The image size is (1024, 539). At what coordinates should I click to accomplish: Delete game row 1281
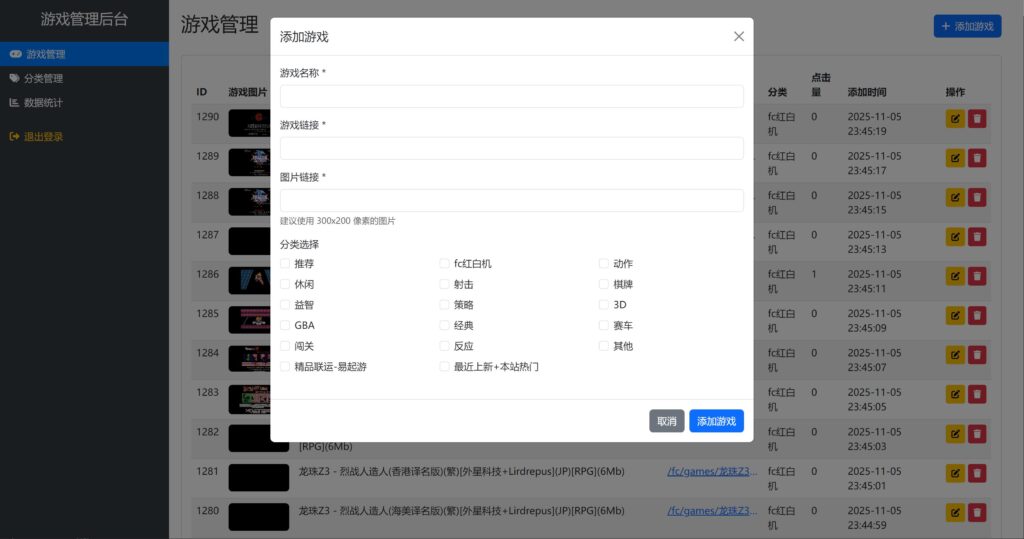[977, 473]
